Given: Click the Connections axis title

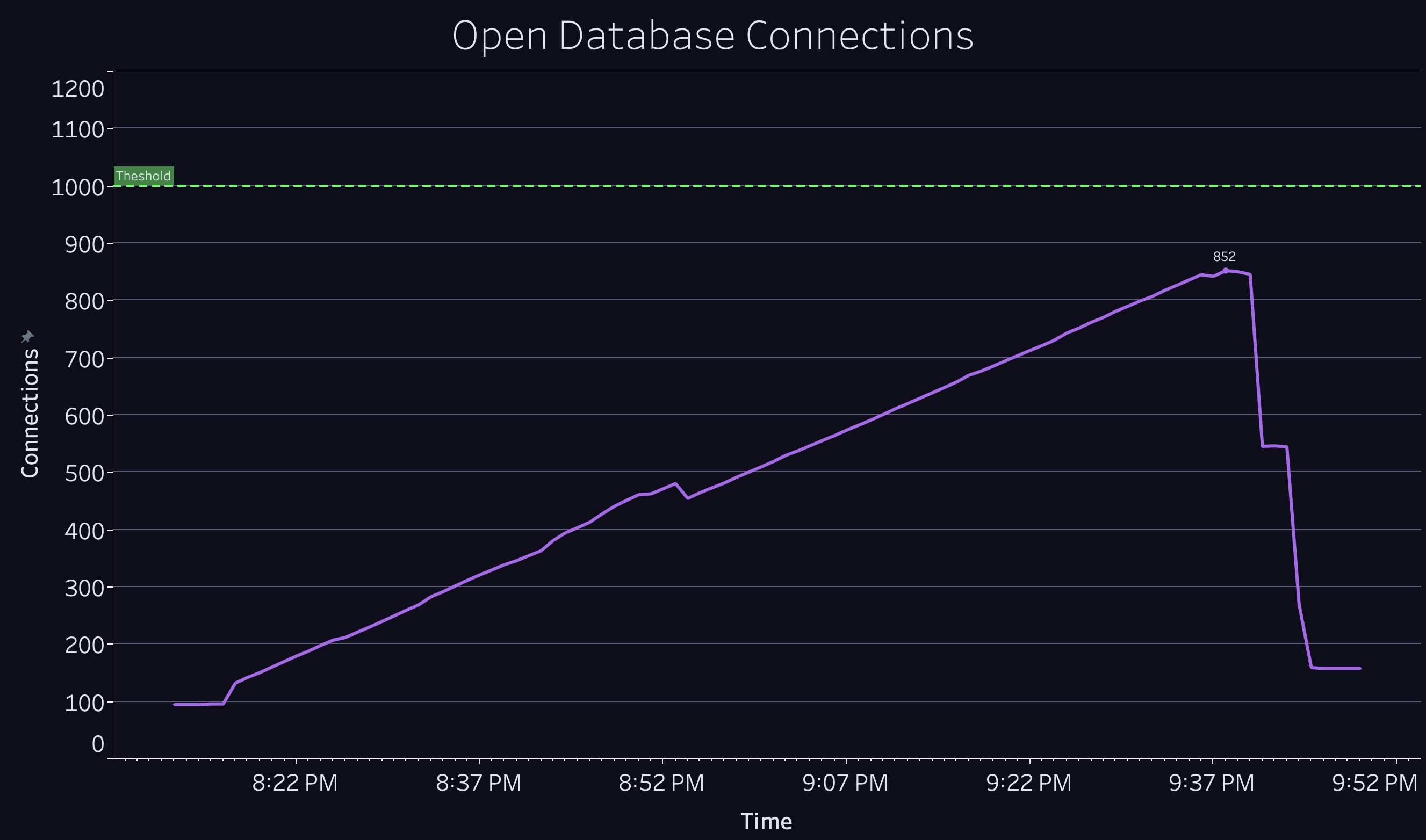Looking at the screenshot, I should [x=30, y=413].
